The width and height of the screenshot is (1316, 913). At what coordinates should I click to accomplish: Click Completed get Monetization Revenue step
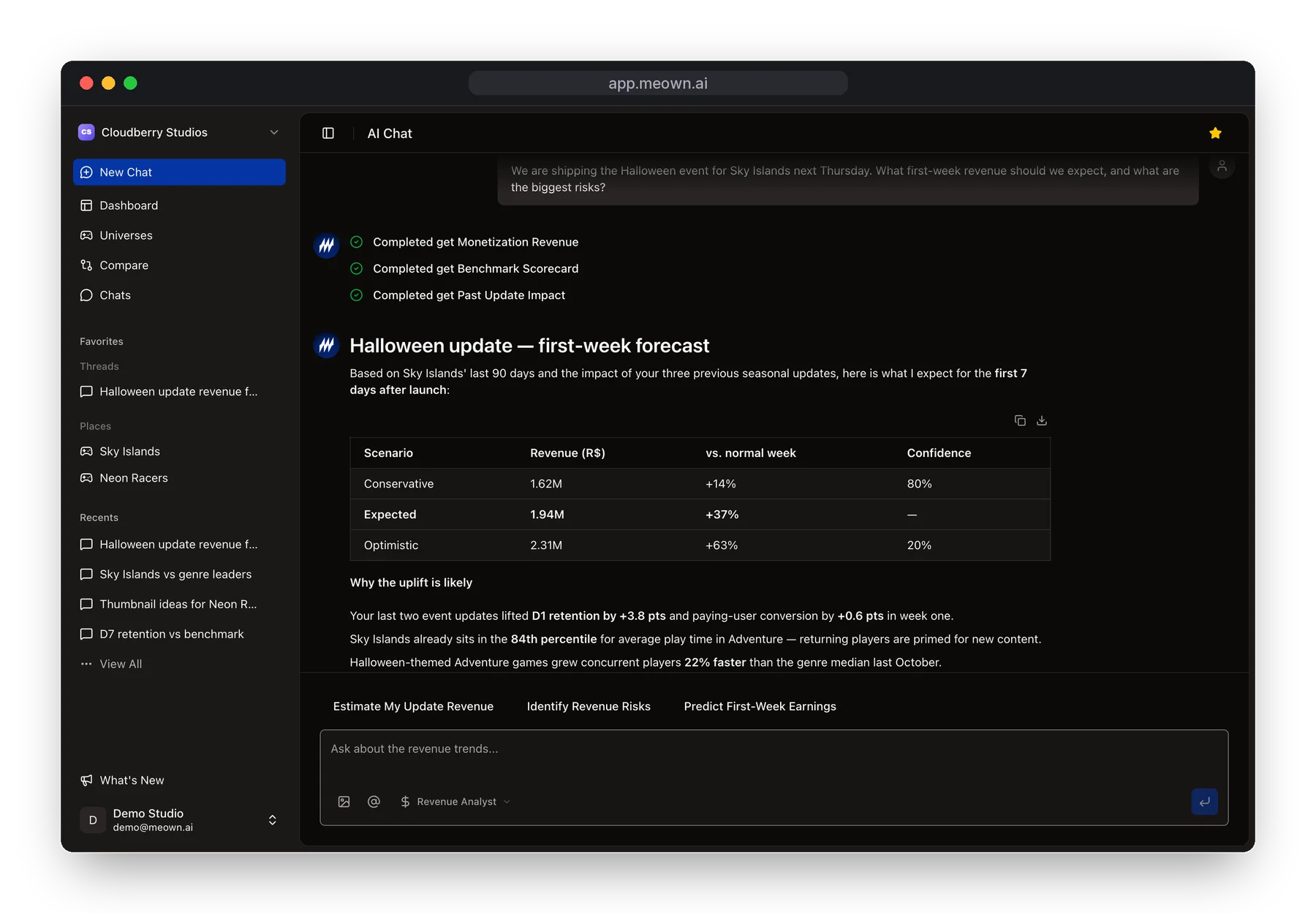tap(464, 242)
